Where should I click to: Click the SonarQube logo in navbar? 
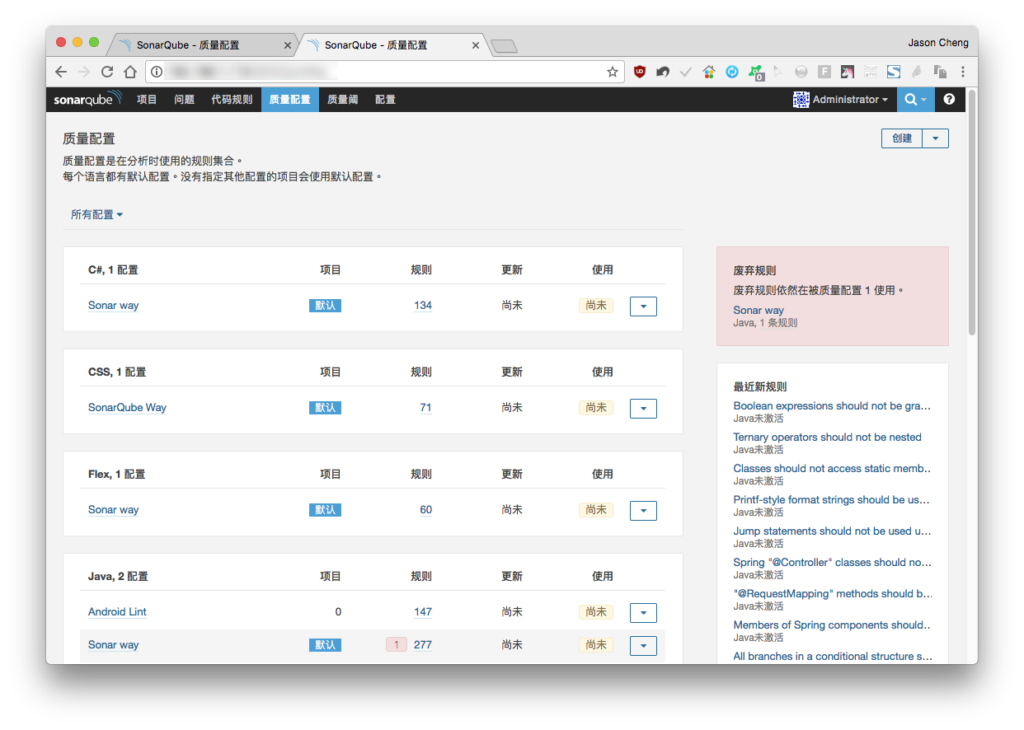click(x=88, y=99)
